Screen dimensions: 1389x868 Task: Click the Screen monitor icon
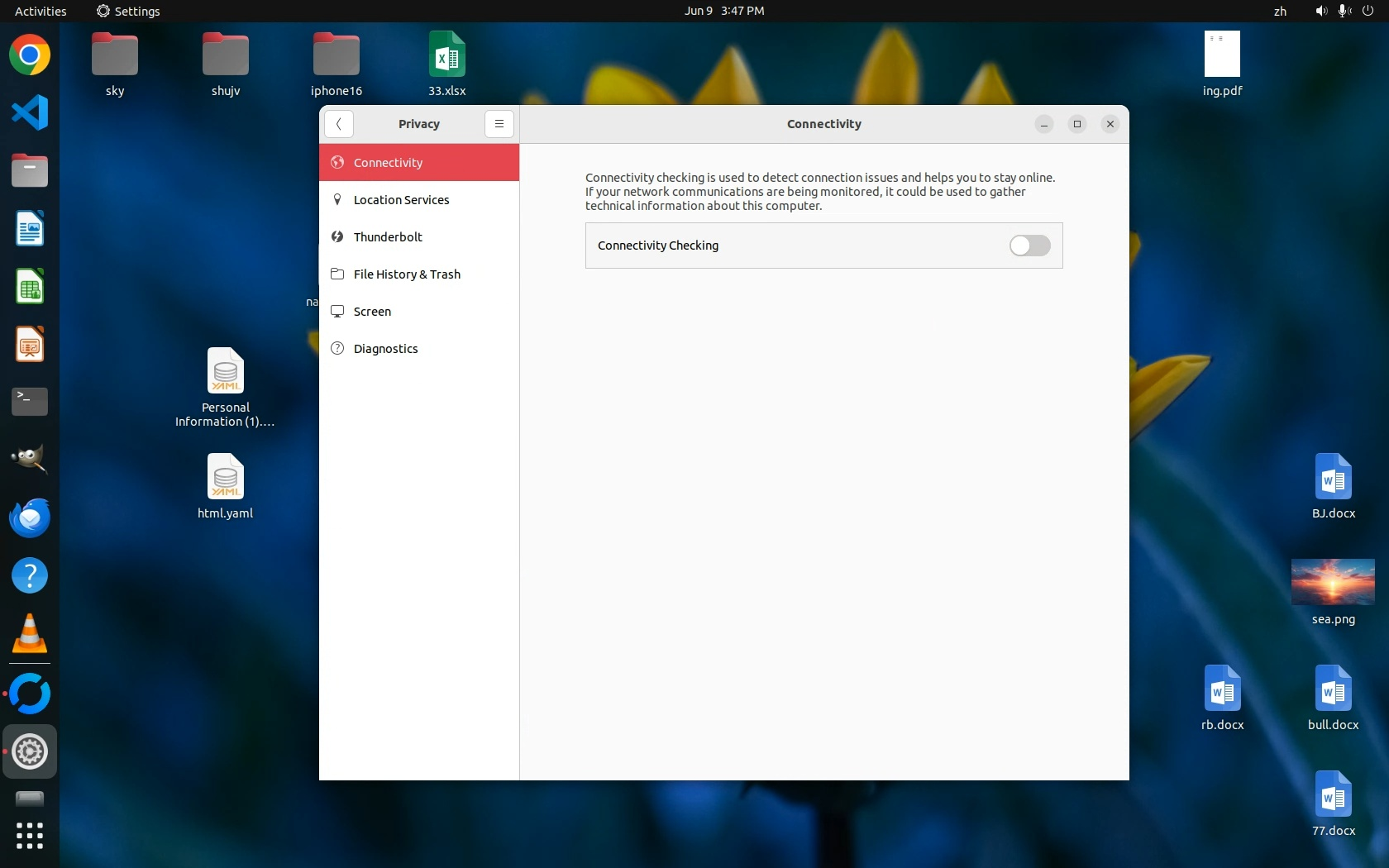[x=337, y=312]
